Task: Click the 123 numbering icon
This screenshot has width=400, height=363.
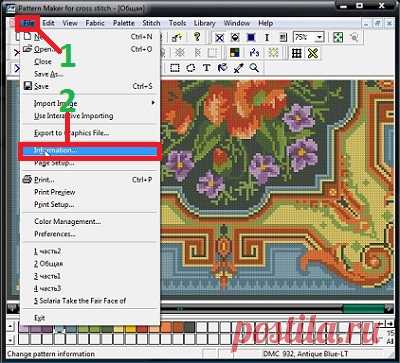Action: click(x=254, y=53)
